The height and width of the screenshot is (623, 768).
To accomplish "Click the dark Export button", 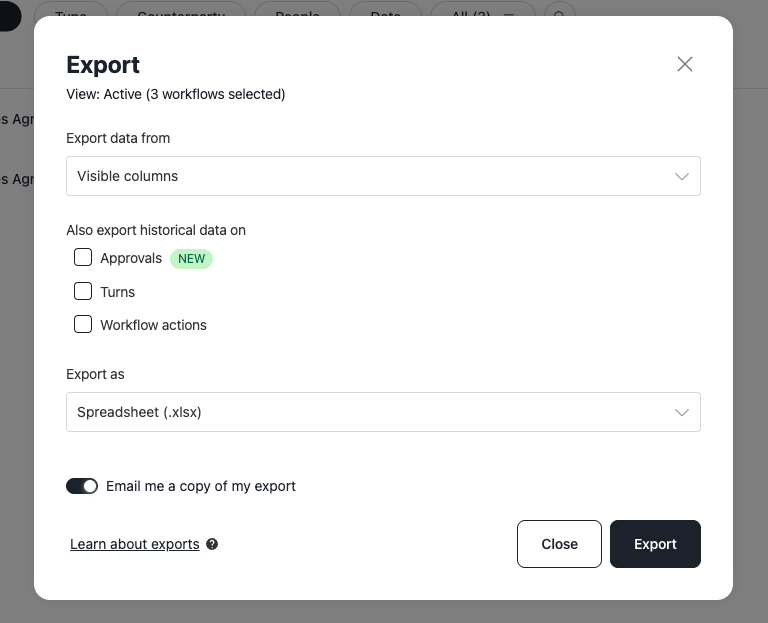I will point(655,544).
